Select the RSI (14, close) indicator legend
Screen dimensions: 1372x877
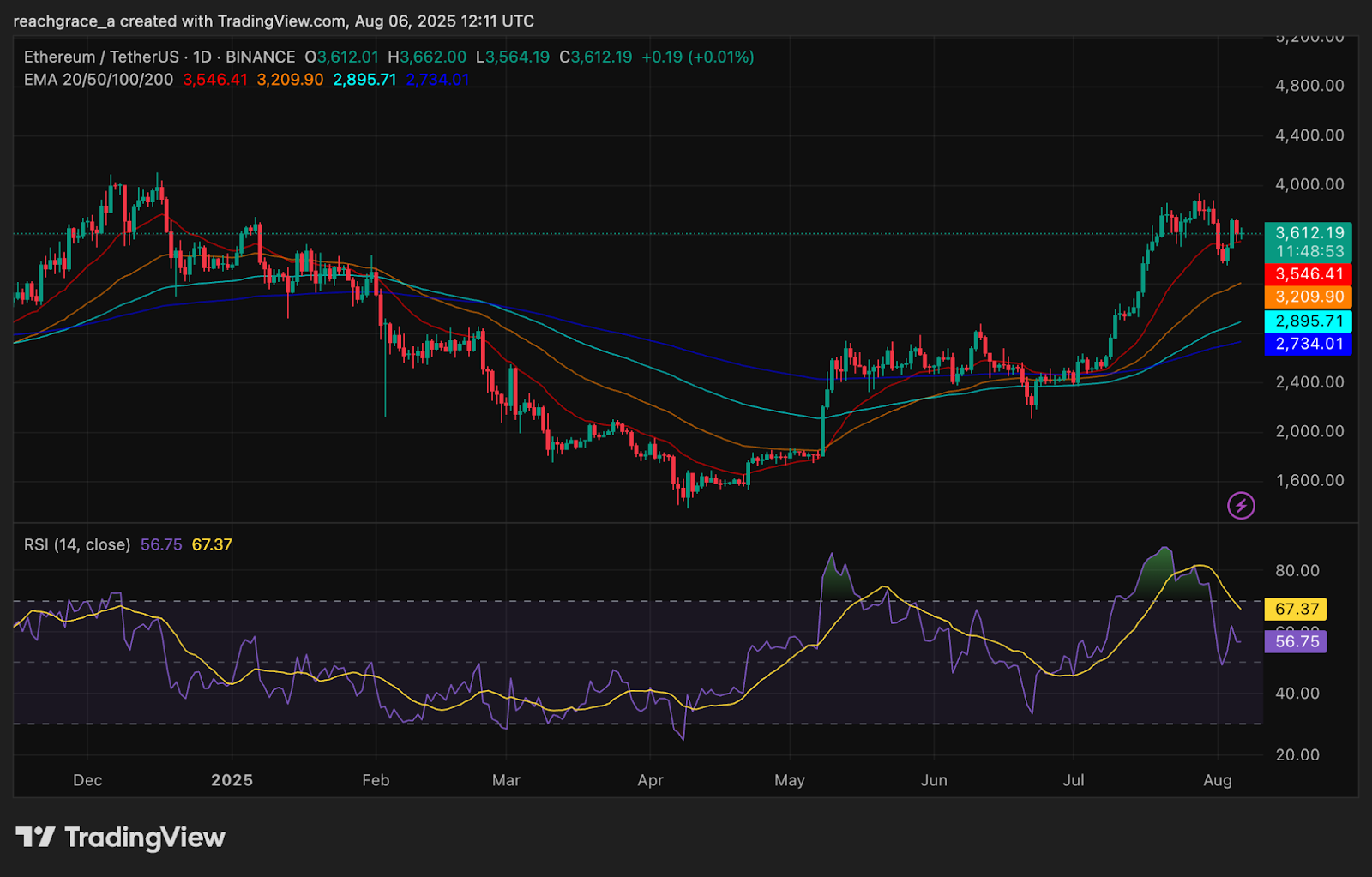[x=77, y=544]
